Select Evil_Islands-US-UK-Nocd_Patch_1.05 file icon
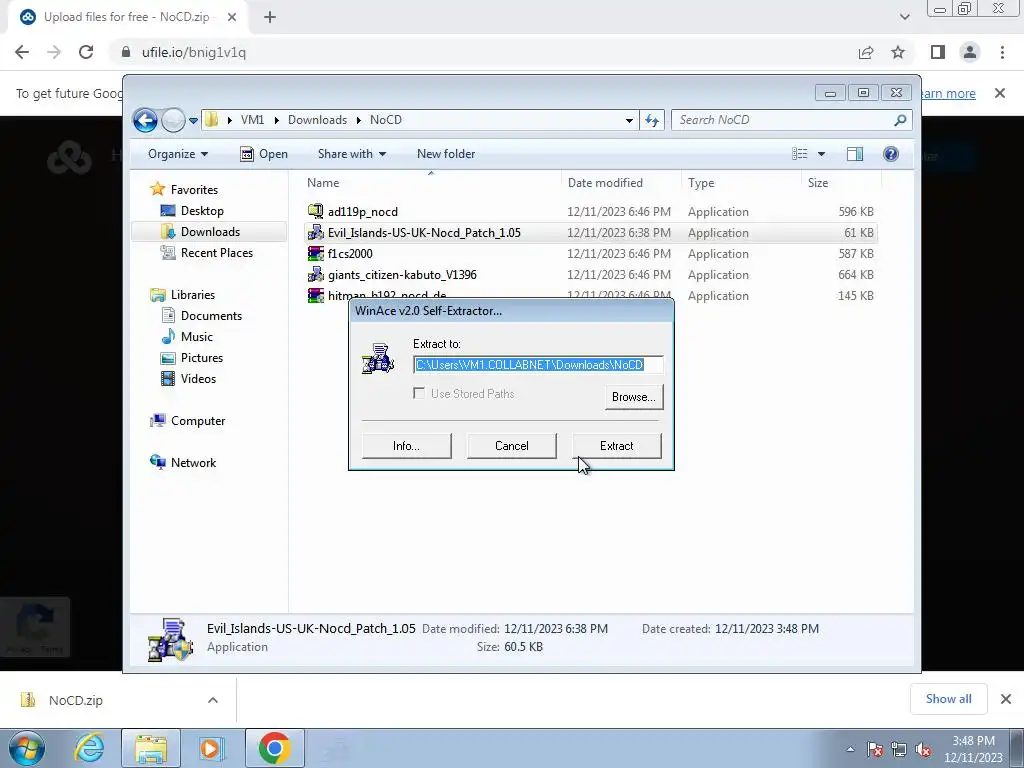This screenshot has width=1024, height=768. coord(315,232)
